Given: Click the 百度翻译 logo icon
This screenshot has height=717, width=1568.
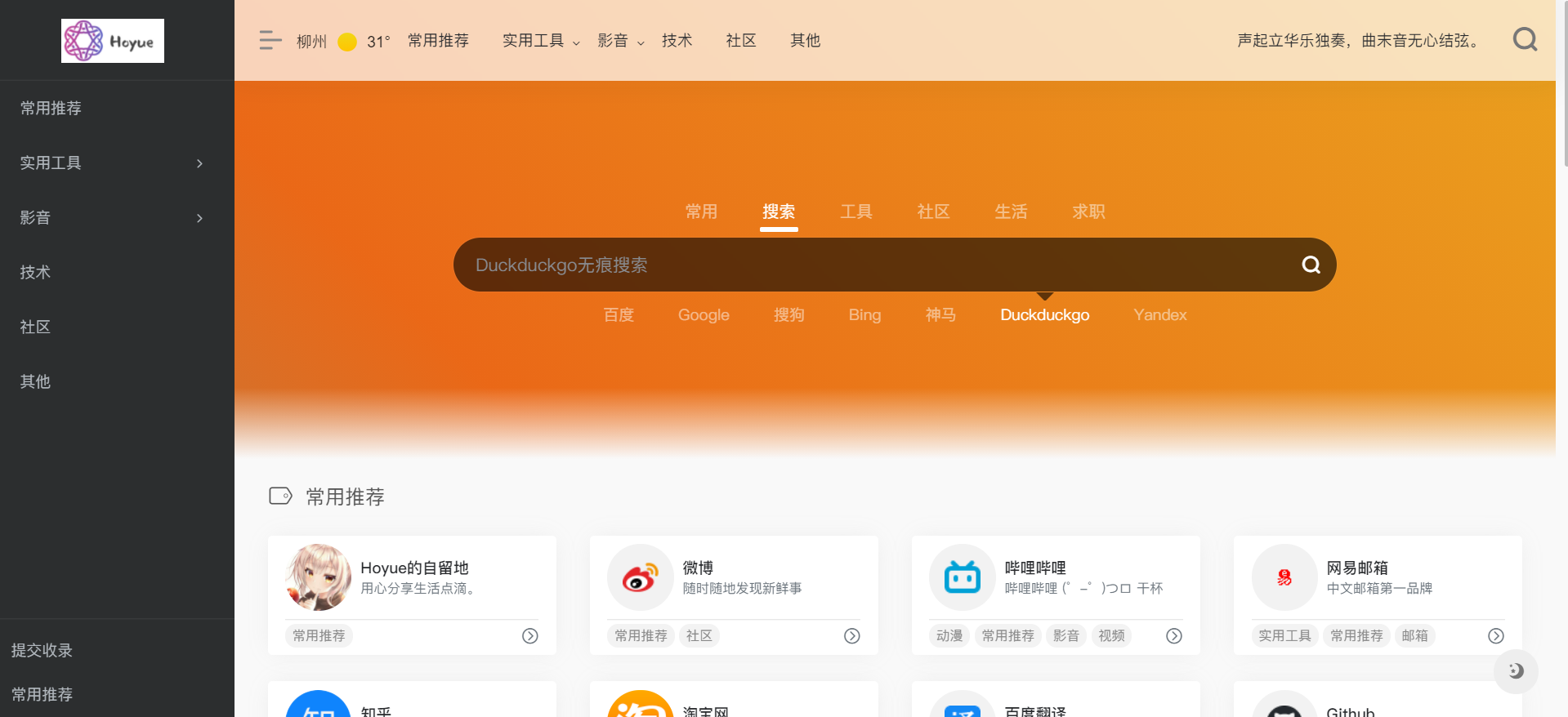Looking at the screenshot, I should [x=963, y=704].
